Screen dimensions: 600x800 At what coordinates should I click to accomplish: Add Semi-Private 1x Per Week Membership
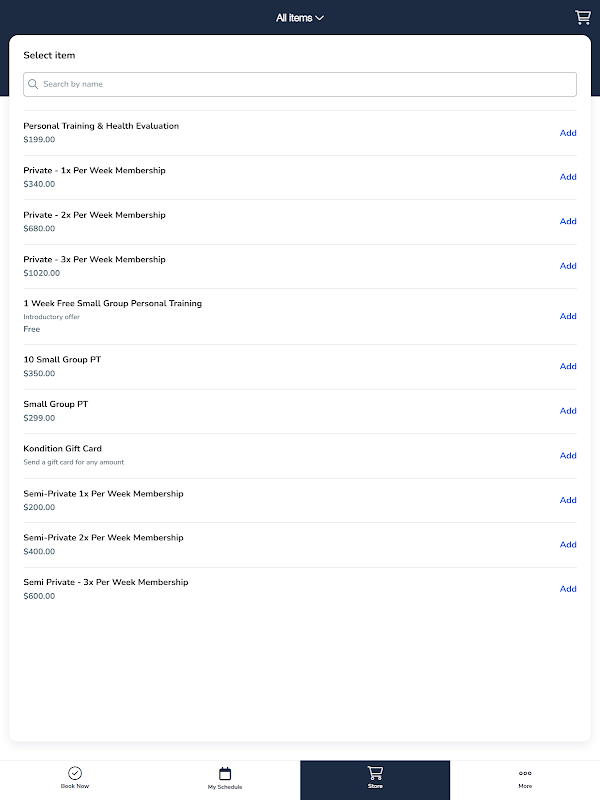[568, 500]
